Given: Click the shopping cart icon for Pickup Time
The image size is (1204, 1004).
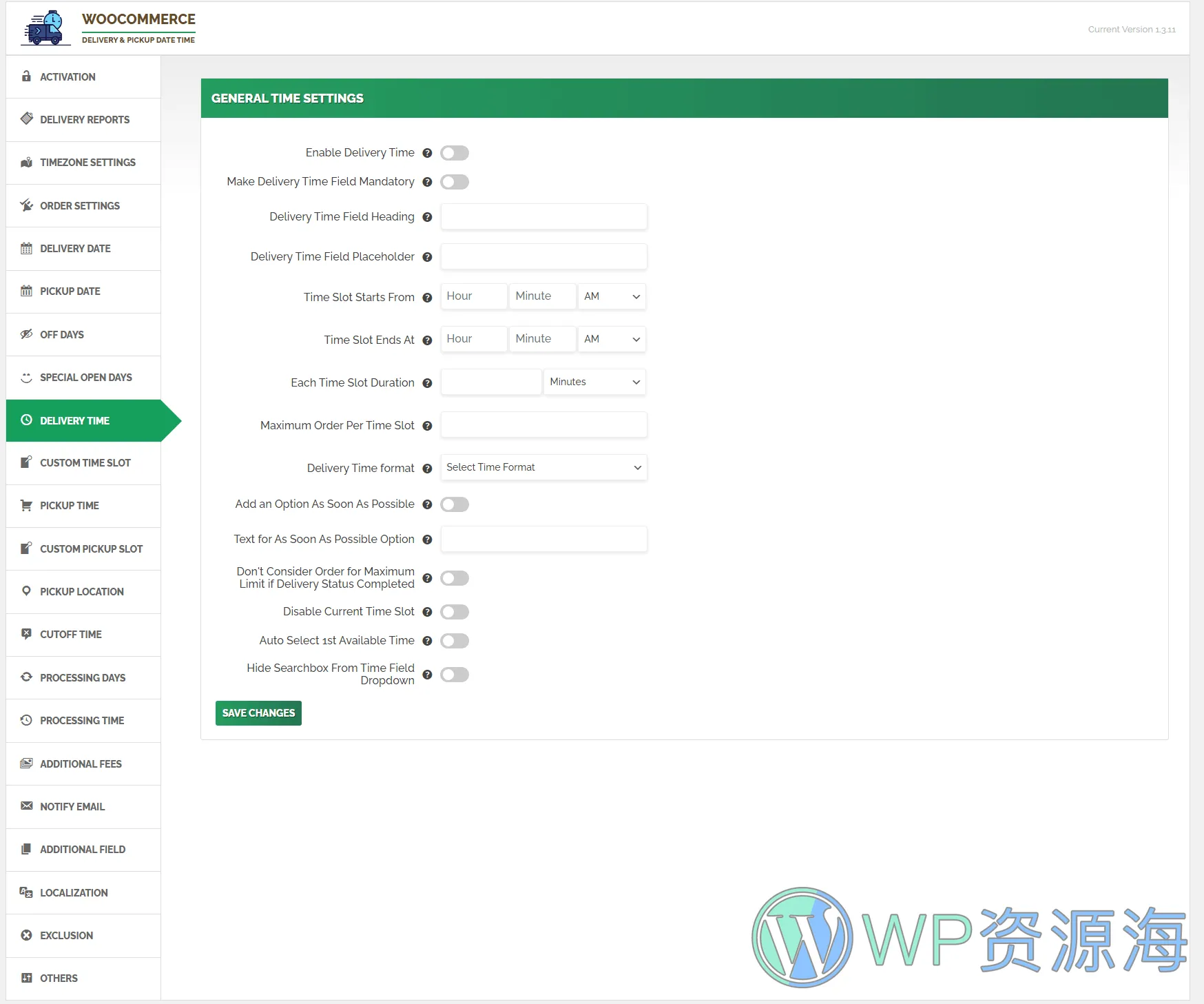Looking at the screenshot, I should point(26,506).
